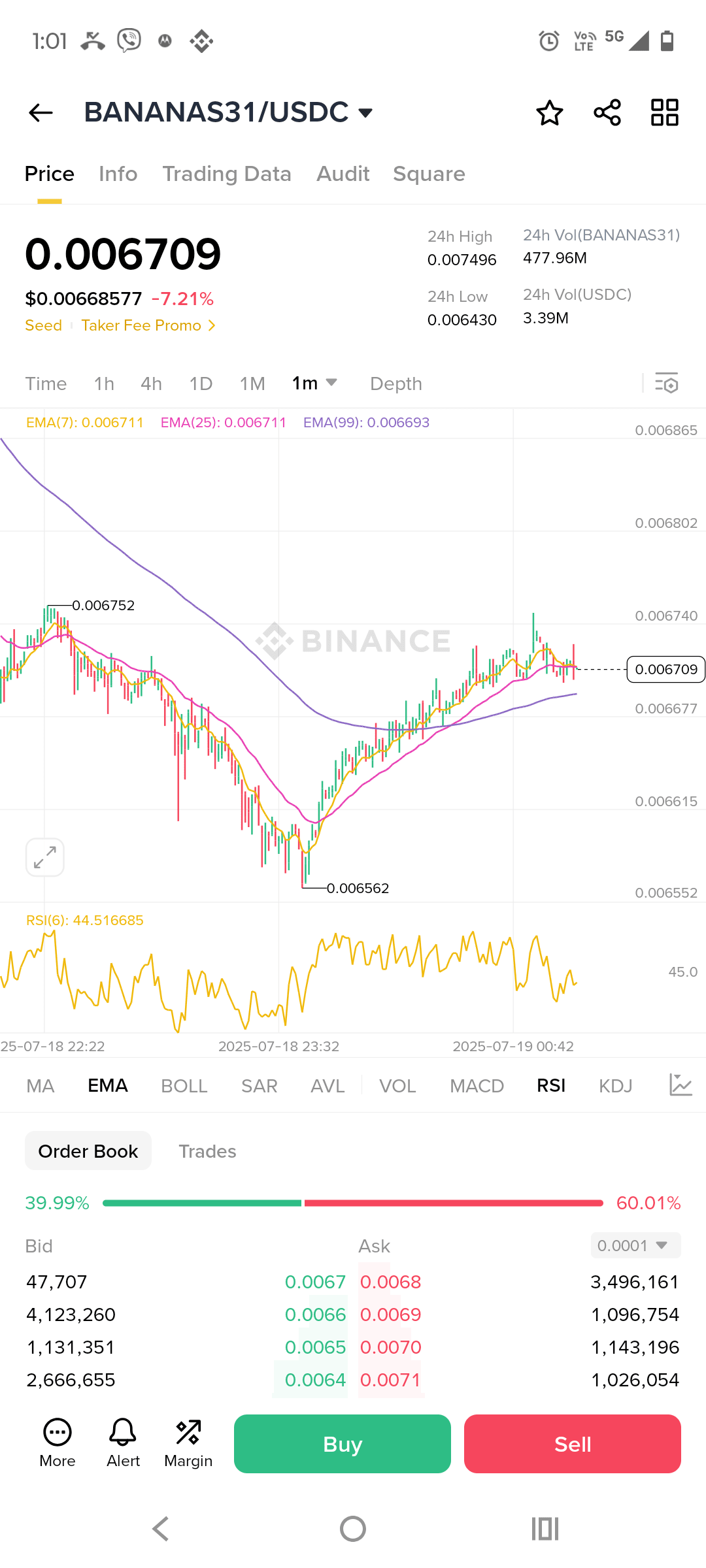Toggle the VOL indicator
706x1568 pixels.
[x=397, y=1086]
